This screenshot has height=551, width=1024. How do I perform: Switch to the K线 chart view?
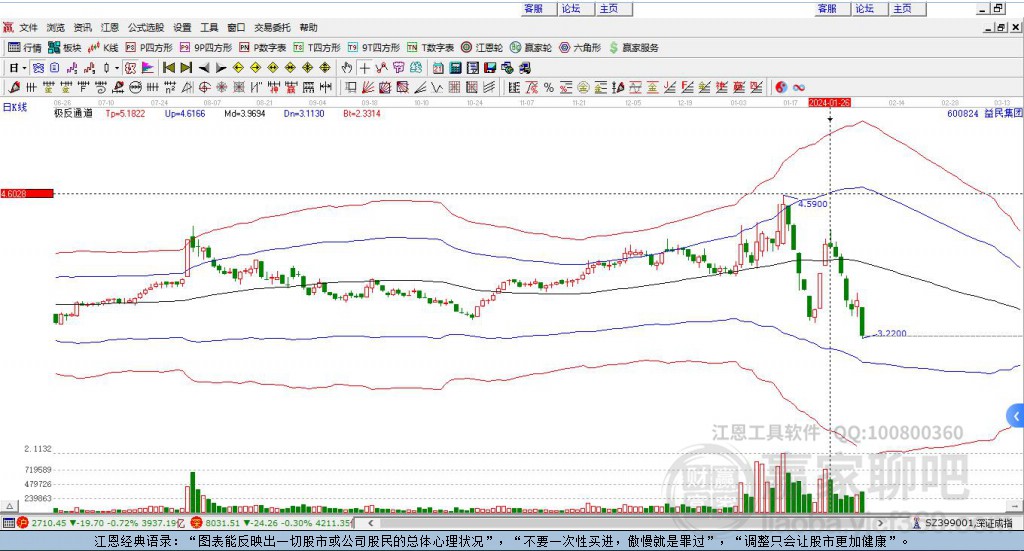(103, 48)
